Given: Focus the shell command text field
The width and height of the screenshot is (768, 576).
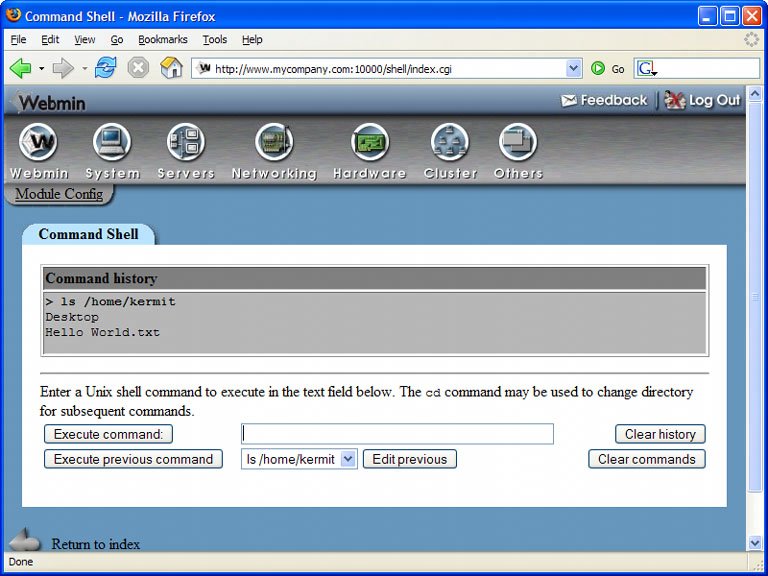Looking at the screenshot, I should tap(397, 434).
